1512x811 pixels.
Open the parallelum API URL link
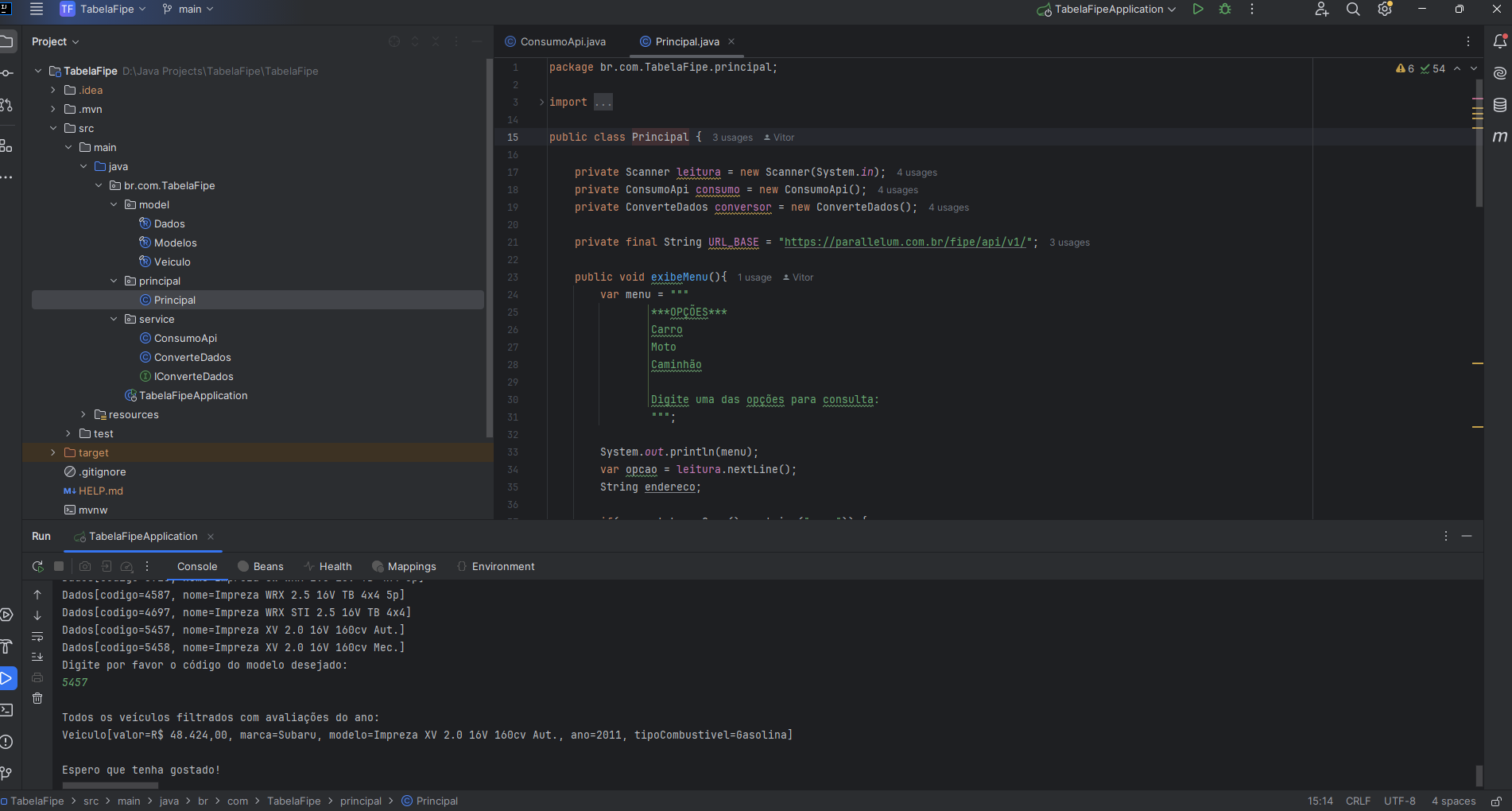905,243
